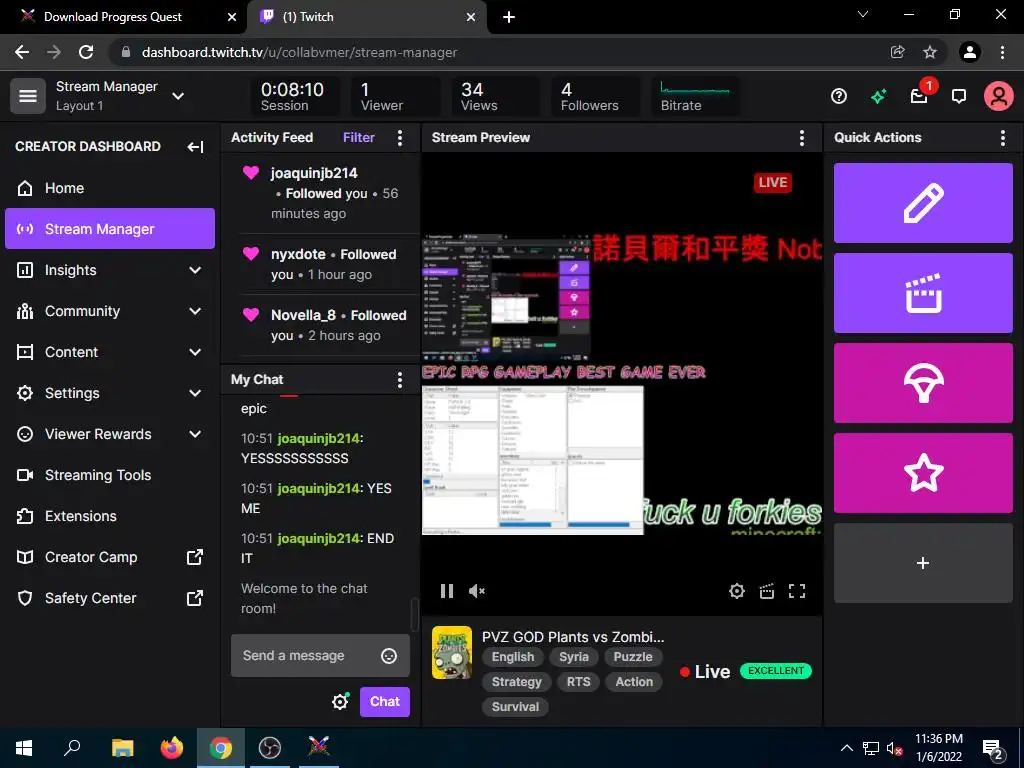Unmute the stream preview audio
The image size is (1024, 768).
point(477,591)
